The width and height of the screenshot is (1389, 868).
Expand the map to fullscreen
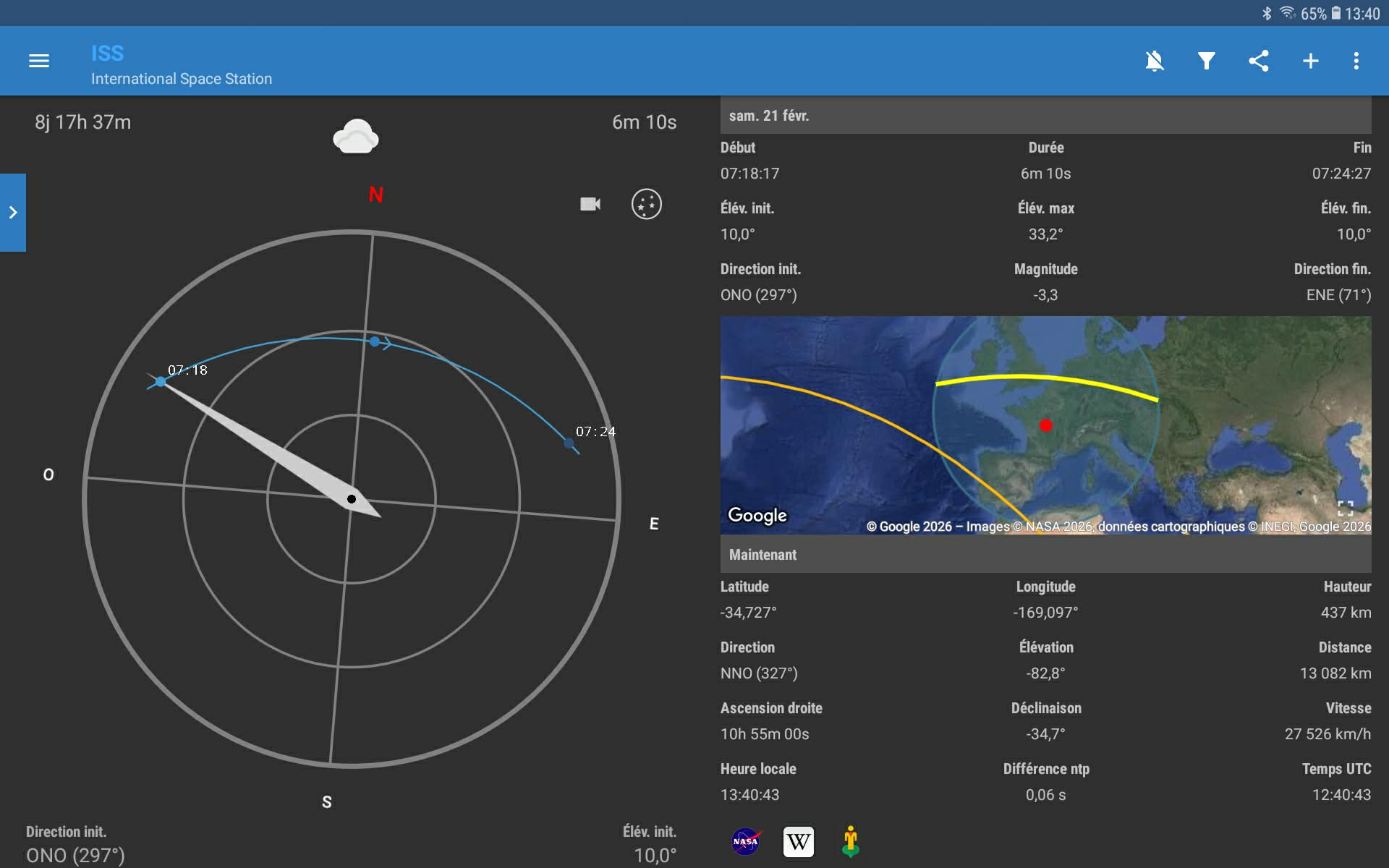pyautogui.click(x=1345, y=509)
